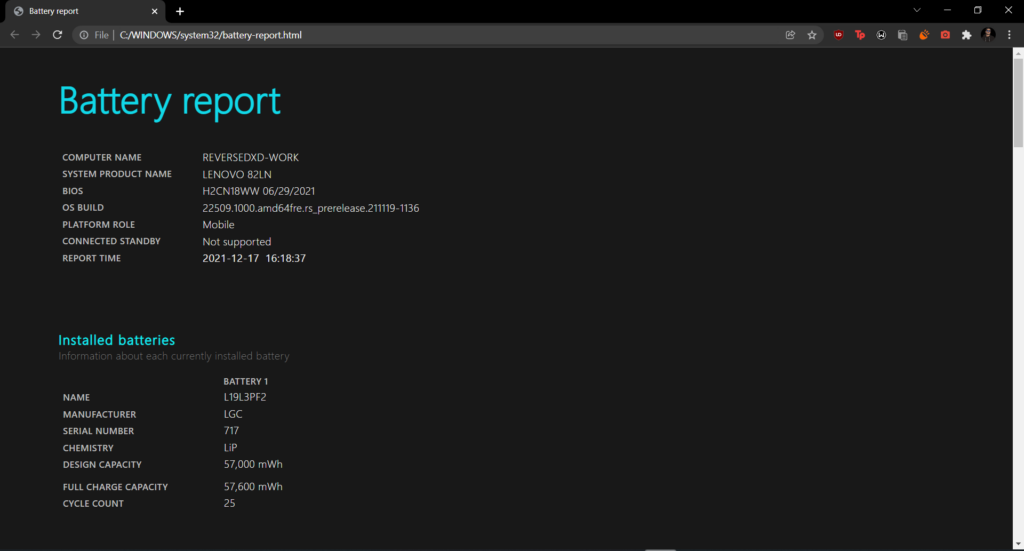1024x551 pixels.
Task: Bookmark this page with the star icon
Action: pos(812,35)
